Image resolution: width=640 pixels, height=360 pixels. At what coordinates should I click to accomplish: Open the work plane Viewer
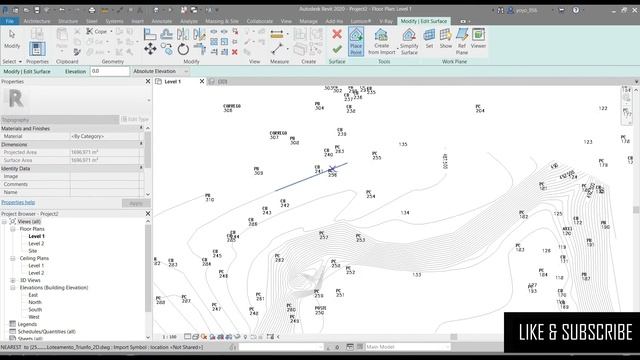point(478,38)
